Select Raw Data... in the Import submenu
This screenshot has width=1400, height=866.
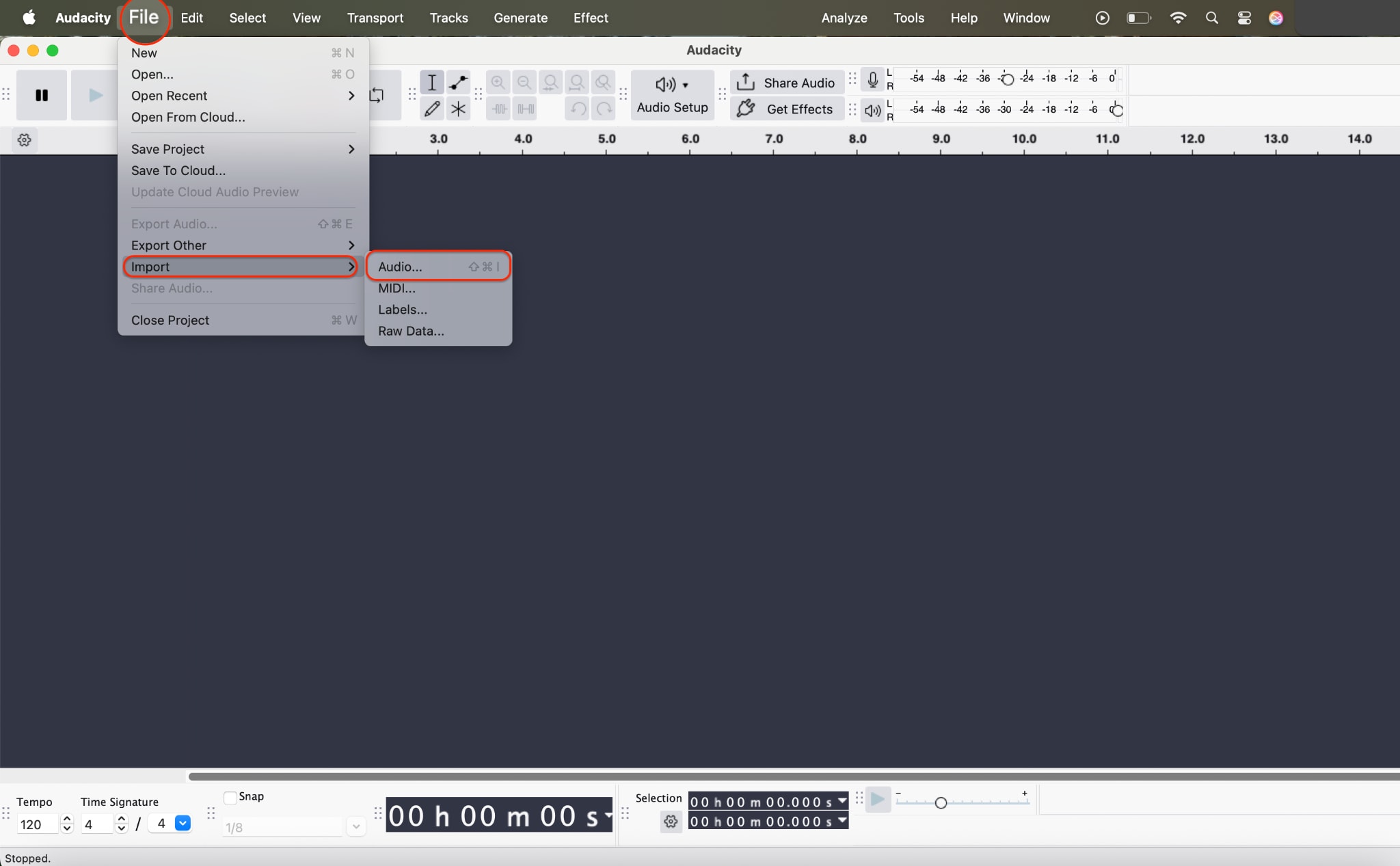tap(411, 331)
